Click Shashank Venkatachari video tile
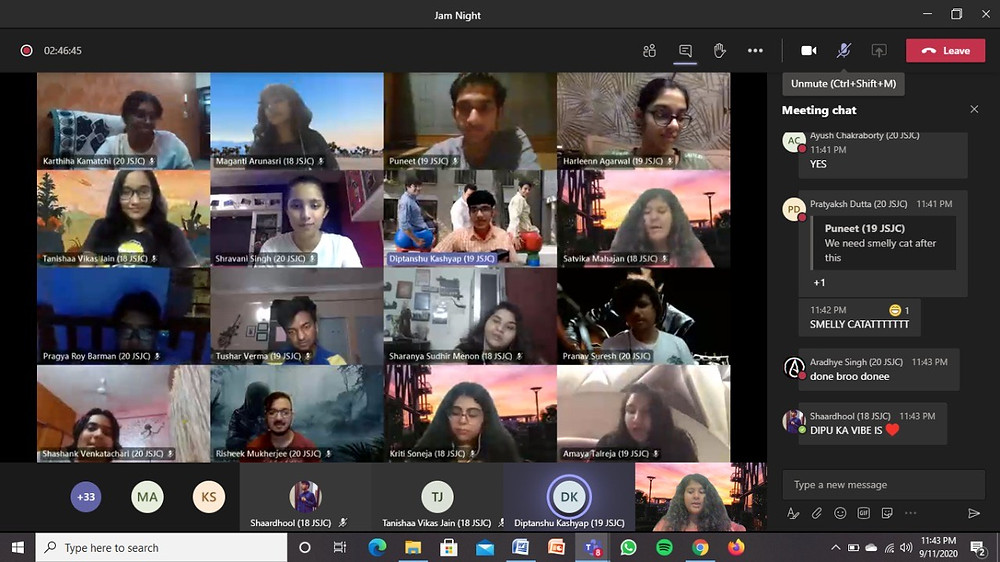Image resolution: width=1000 pixels, height=562 pixels. [x=124, y=413]
